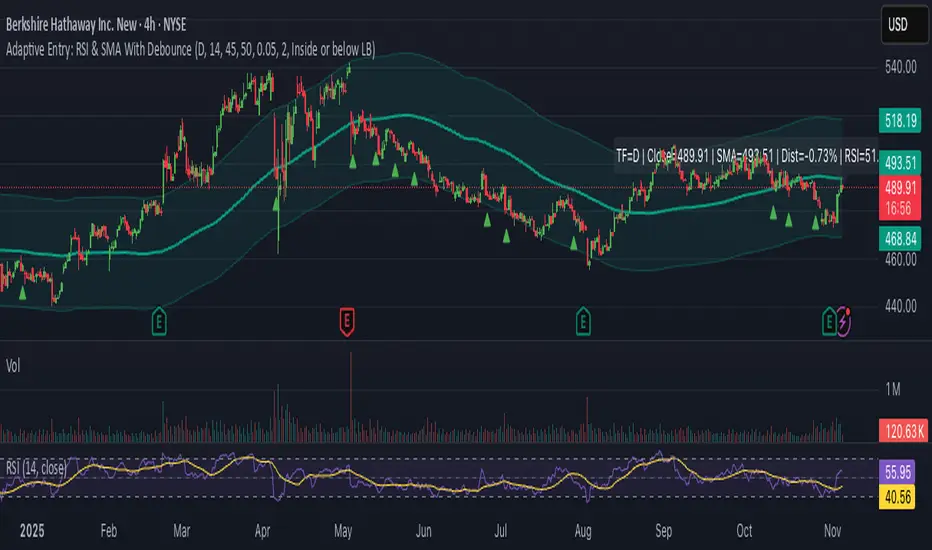The image size is (932, 550).
Task: Click Feb on the time axis
Action: point(109,530)
